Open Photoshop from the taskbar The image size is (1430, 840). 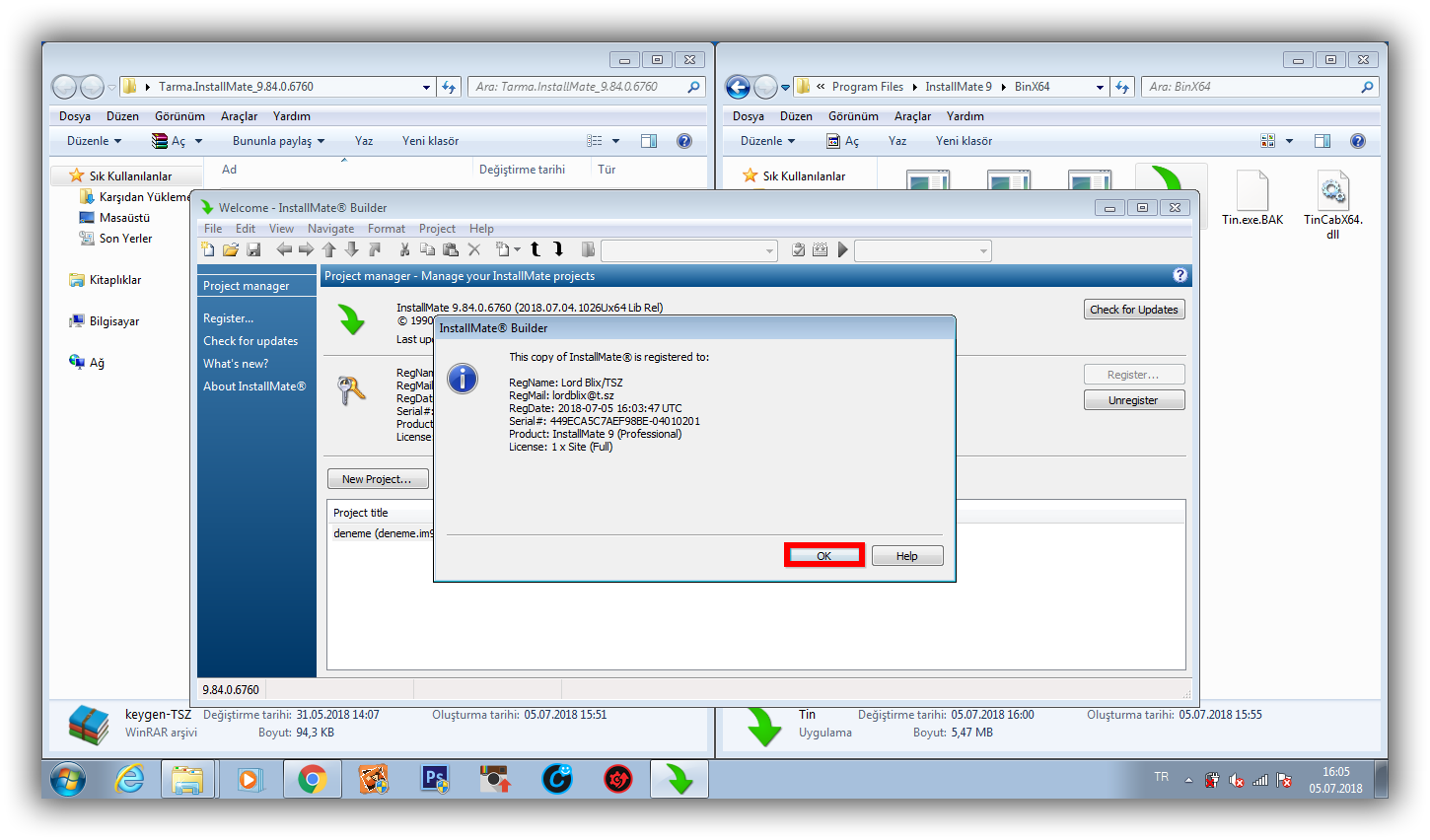(435, 780)
